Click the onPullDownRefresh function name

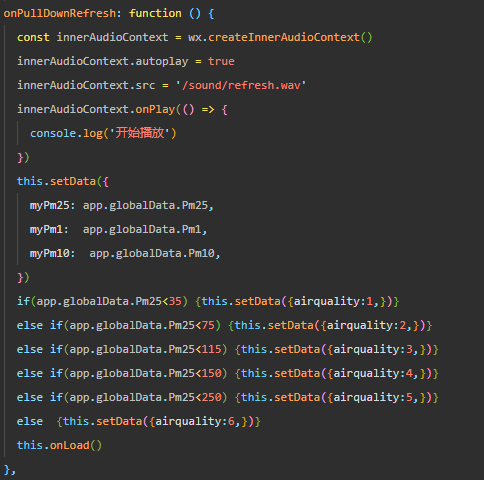(x=60, y=13)
